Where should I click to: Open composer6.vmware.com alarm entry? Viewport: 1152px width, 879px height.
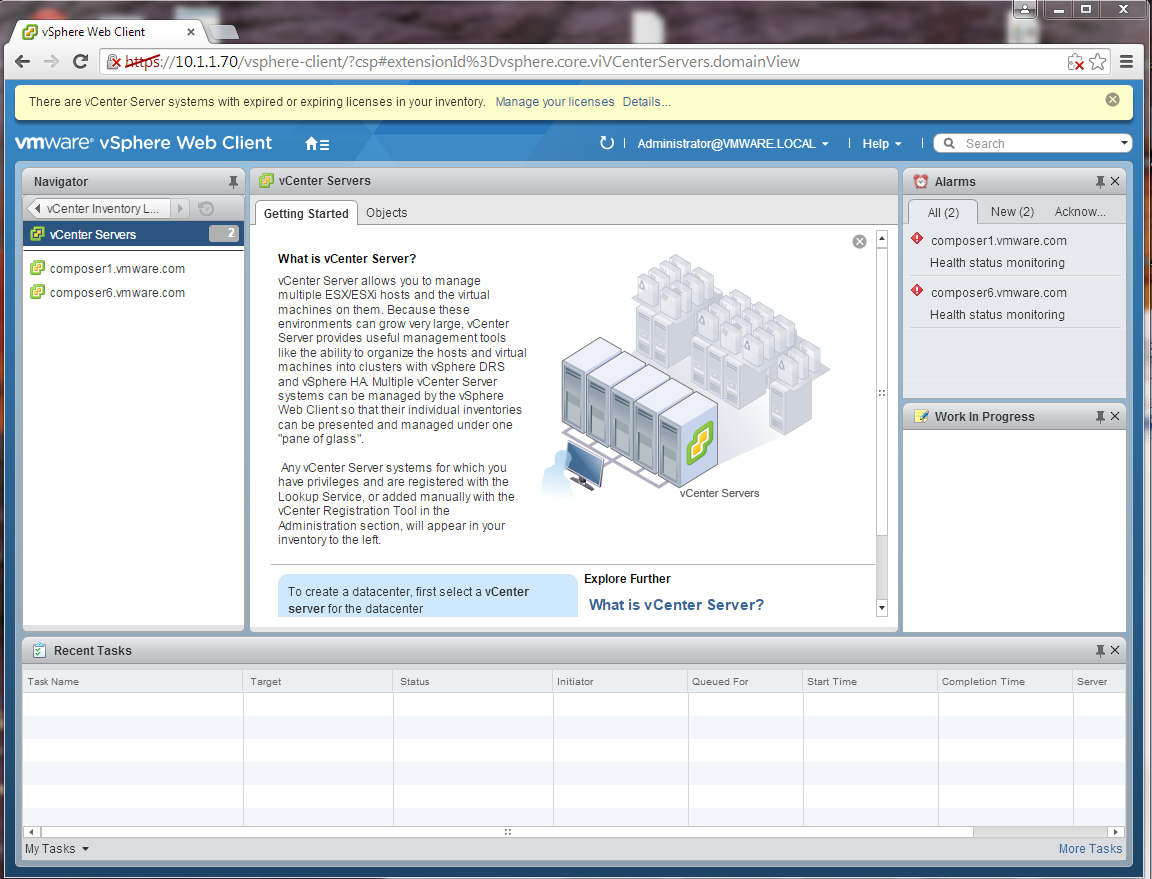click(x=998, y=293)
